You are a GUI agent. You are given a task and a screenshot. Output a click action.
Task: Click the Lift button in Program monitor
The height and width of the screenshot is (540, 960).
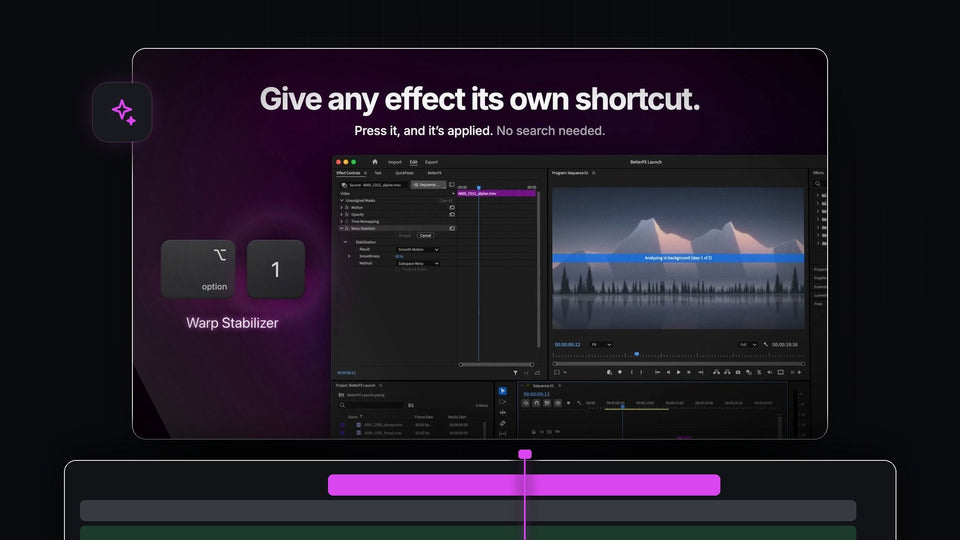pos(716,372)
